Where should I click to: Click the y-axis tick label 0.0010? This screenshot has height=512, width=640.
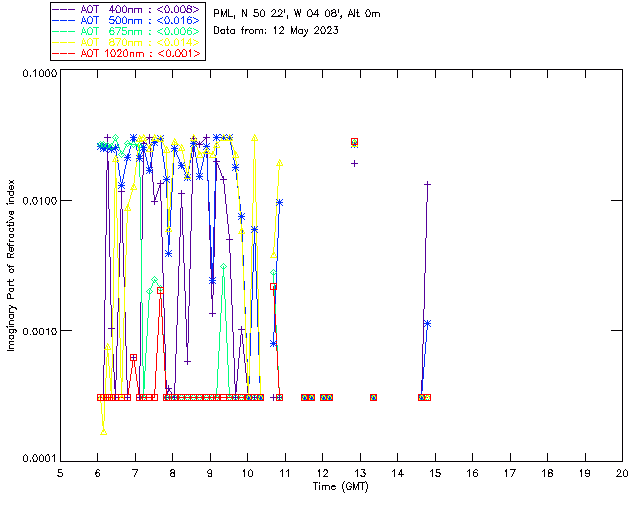40,331
